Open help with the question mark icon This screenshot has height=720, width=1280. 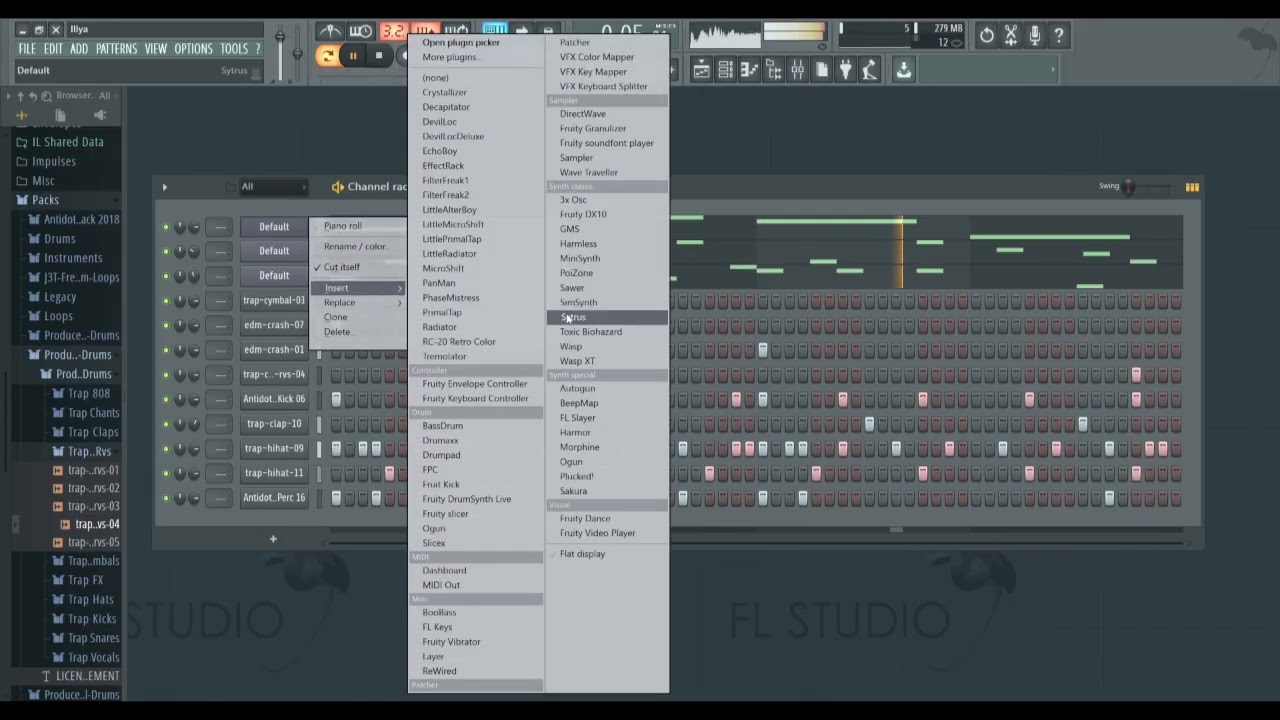(1059, 35)
